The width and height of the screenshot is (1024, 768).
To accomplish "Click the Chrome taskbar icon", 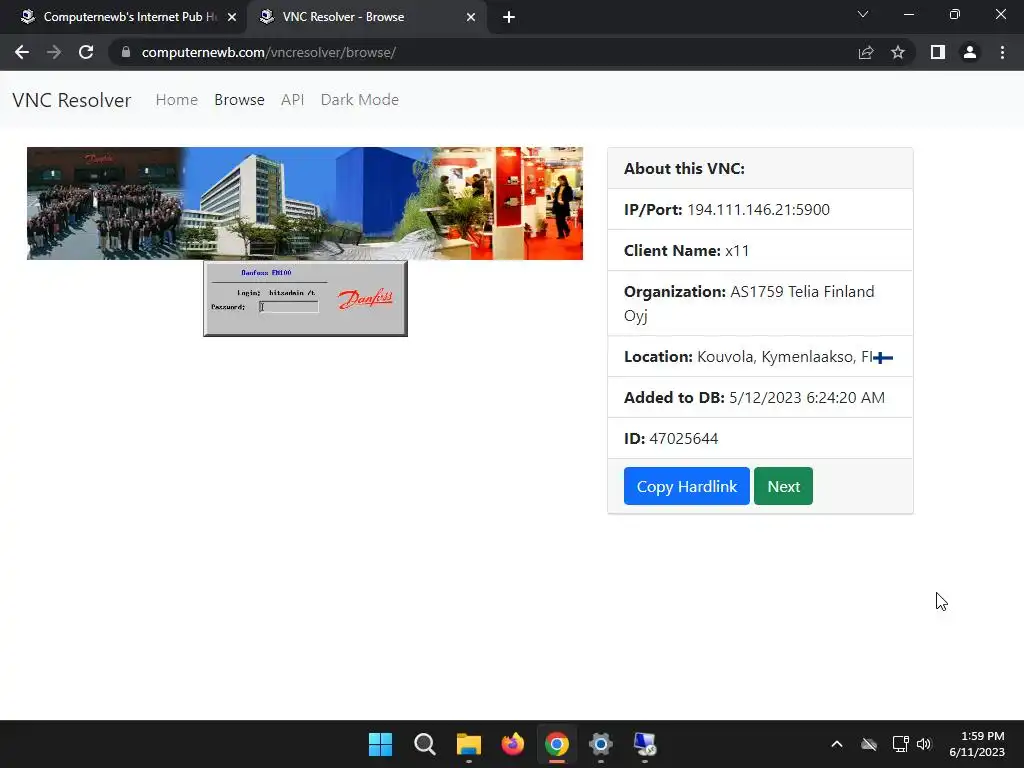I will click(x=556, y=744).
